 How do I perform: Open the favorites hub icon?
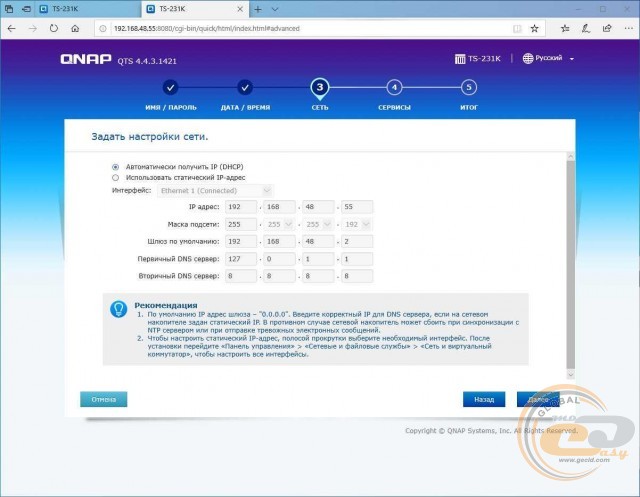pyautogui.click(x=565, y=29)
